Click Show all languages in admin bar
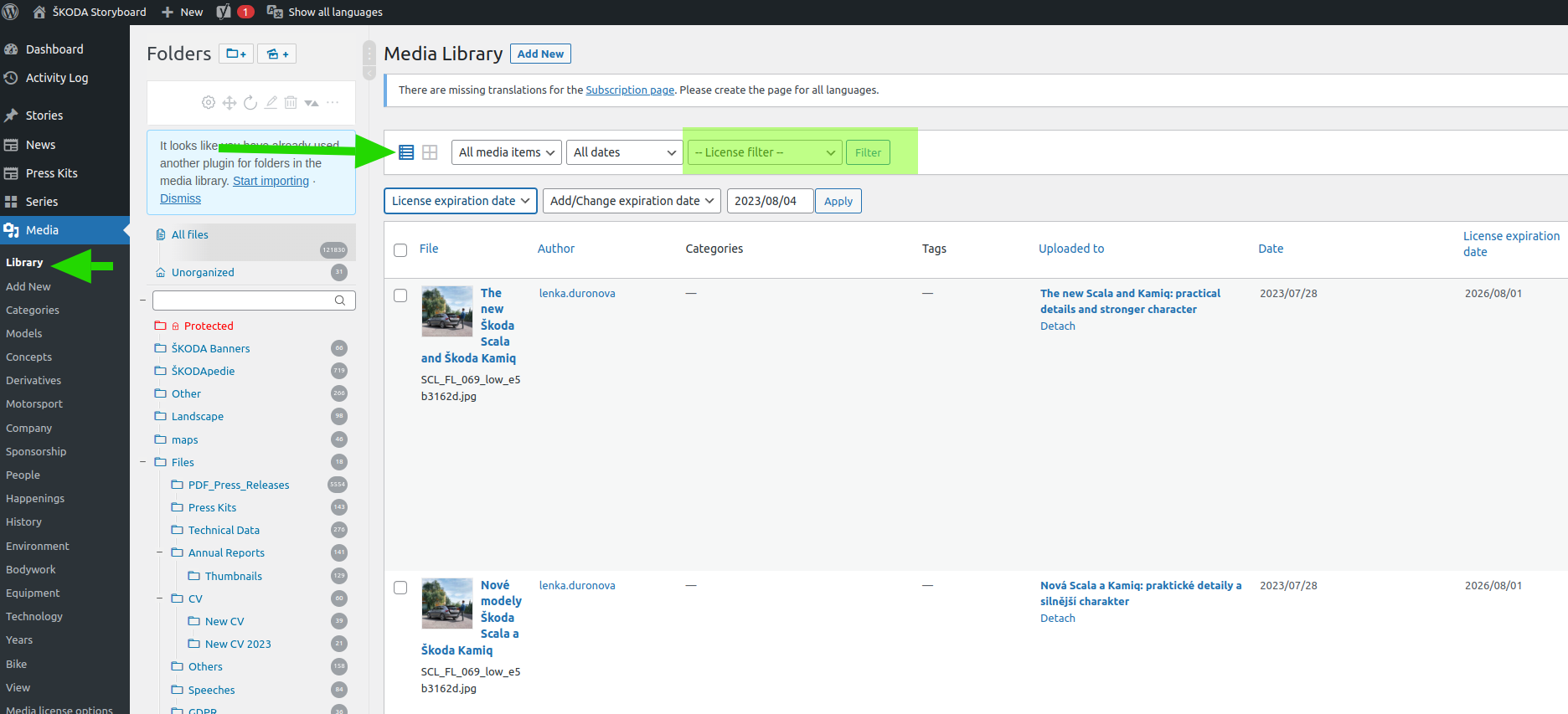This screenshot has width=1568, height=714. pyautogui.click(x=325, y=12)
